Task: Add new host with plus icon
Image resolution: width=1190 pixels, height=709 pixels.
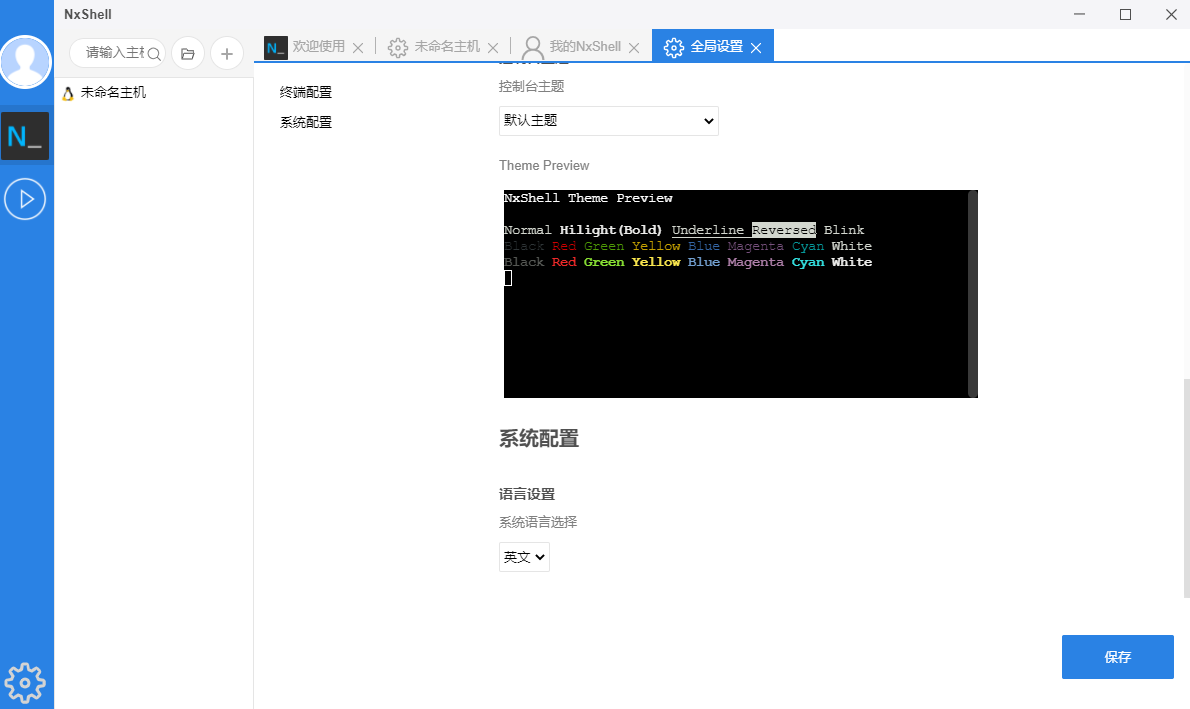Action: pyautogui.click(x=227, y=53)
